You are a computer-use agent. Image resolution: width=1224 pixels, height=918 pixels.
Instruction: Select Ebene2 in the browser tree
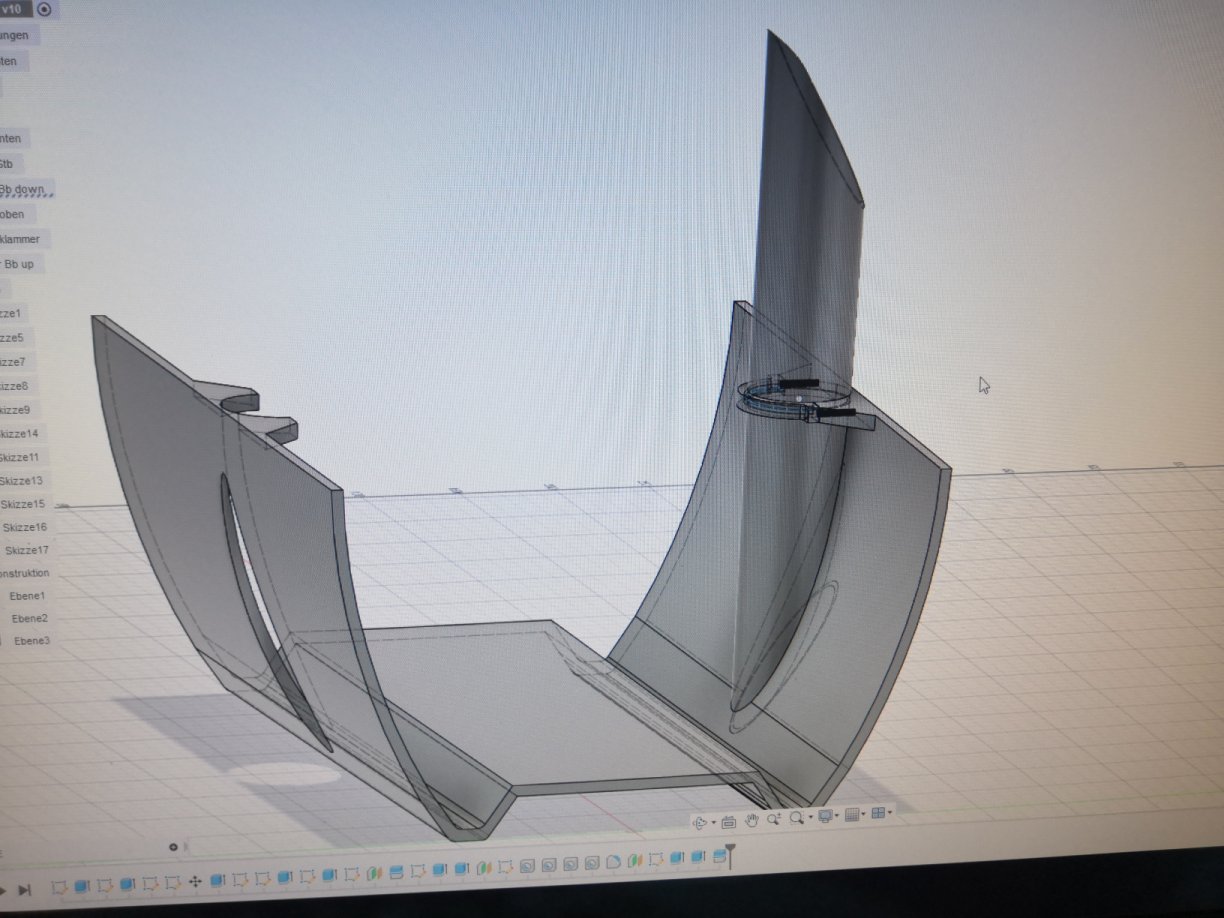click(x=30, y=618)
